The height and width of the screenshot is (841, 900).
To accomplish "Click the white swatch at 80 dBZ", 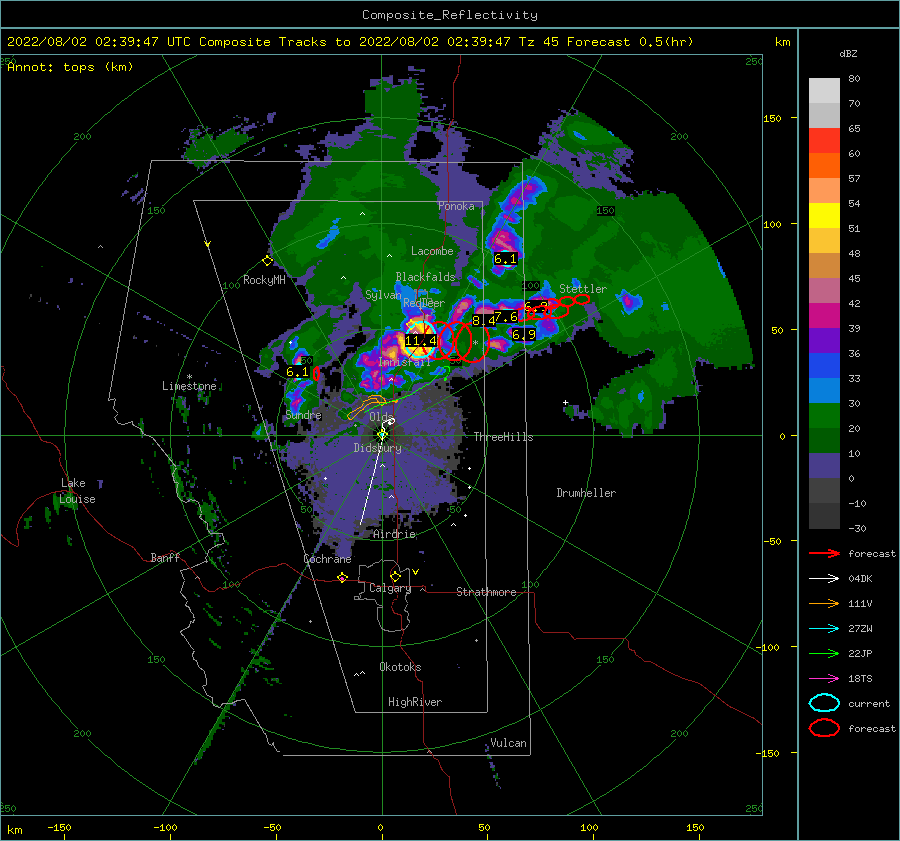I will click(x=824, y=90).
